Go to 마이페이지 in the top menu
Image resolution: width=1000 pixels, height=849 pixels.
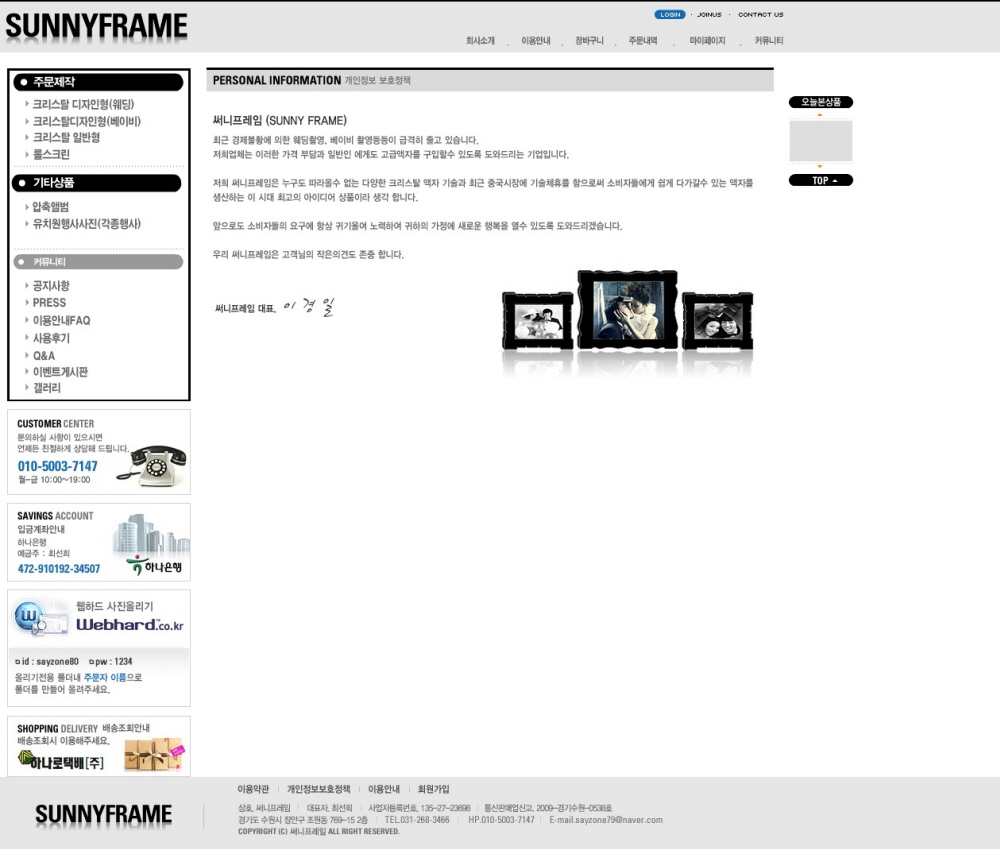point(707,41)
